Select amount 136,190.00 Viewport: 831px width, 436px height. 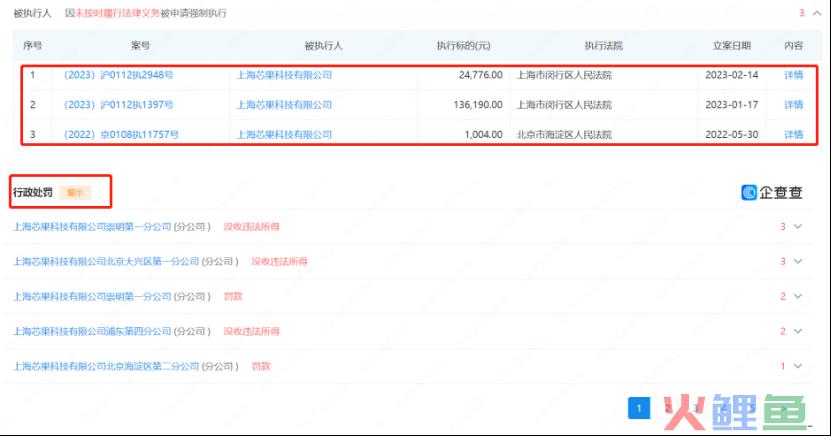478,105
